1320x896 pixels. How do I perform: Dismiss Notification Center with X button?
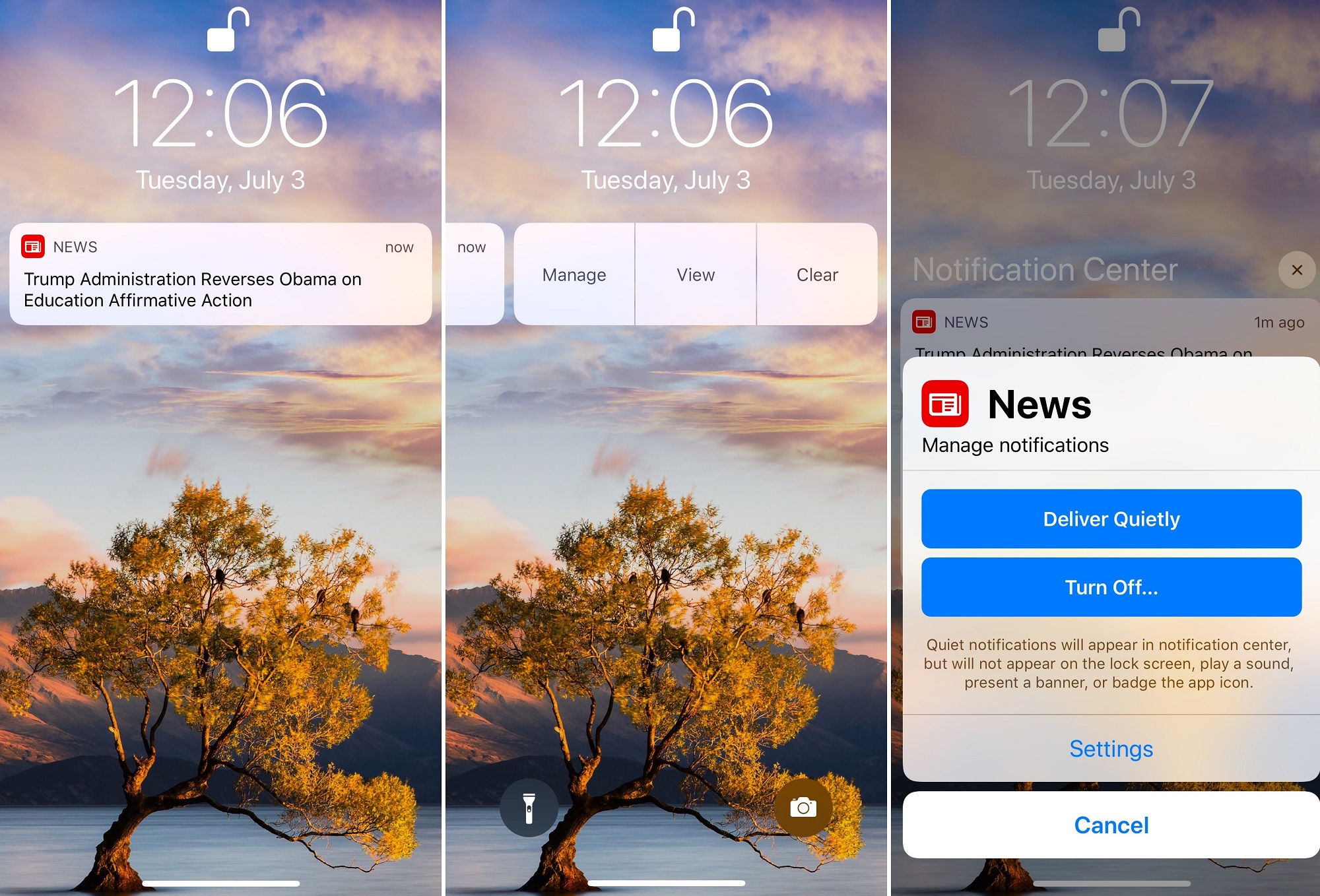click(1297, 269)
